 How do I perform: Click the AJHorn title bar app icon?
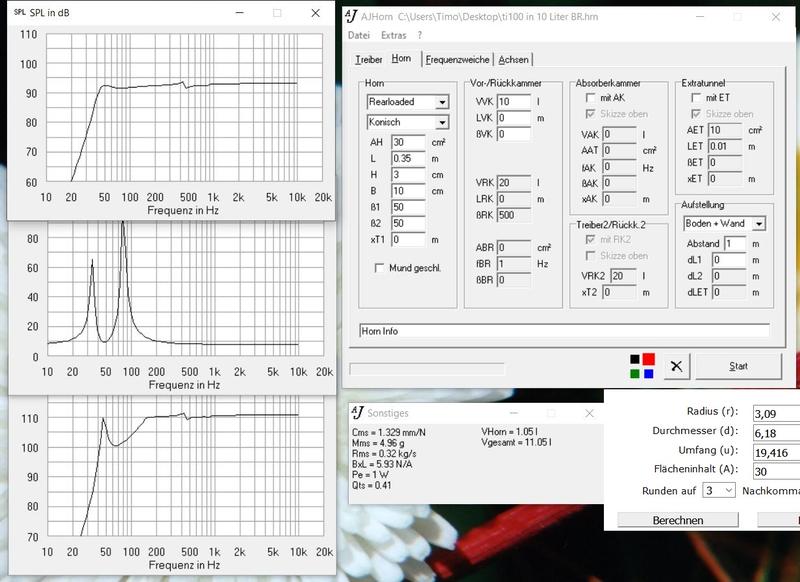pos(350,17)
